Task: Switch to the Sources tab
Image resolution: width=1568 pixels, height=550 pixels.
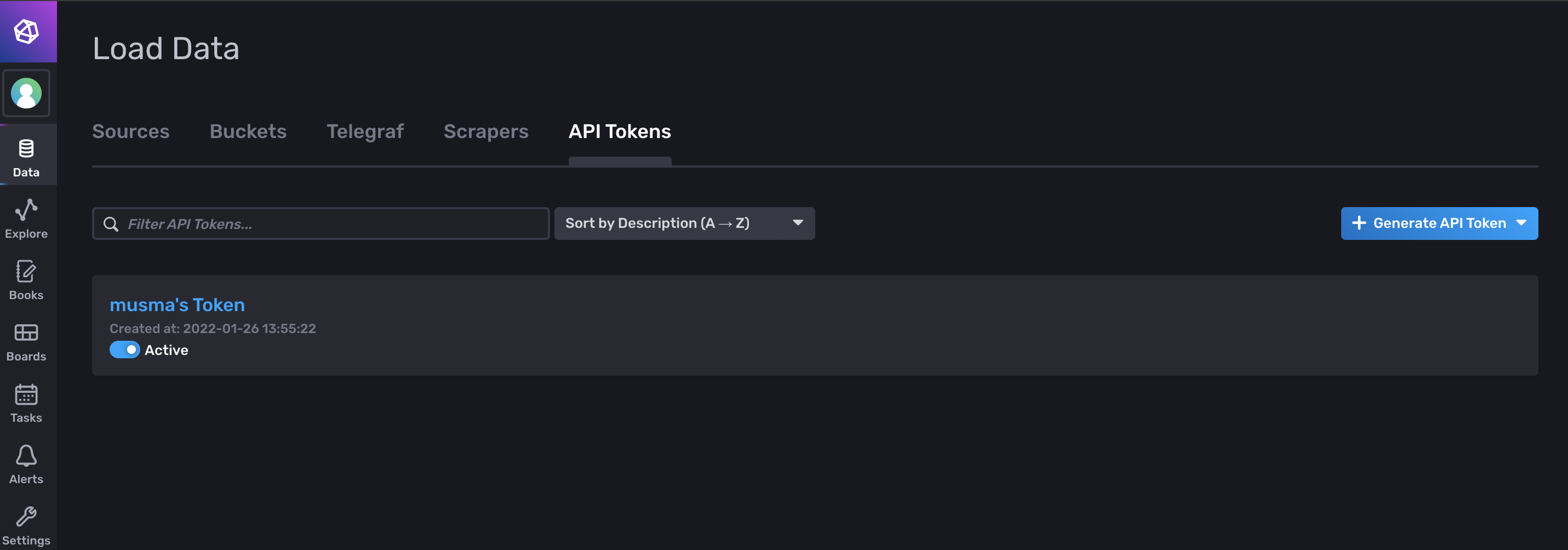Action: pyautogui.click(x=131, y=131)
